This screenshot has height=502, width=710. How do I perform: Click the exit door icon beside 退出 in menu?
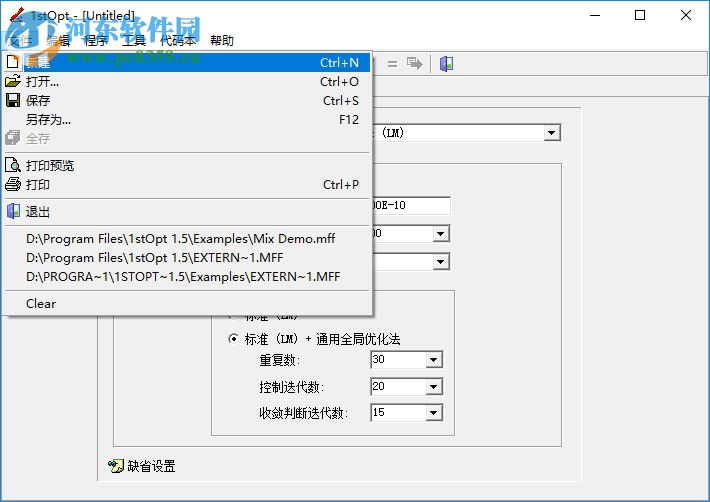(x=13, y=211)
